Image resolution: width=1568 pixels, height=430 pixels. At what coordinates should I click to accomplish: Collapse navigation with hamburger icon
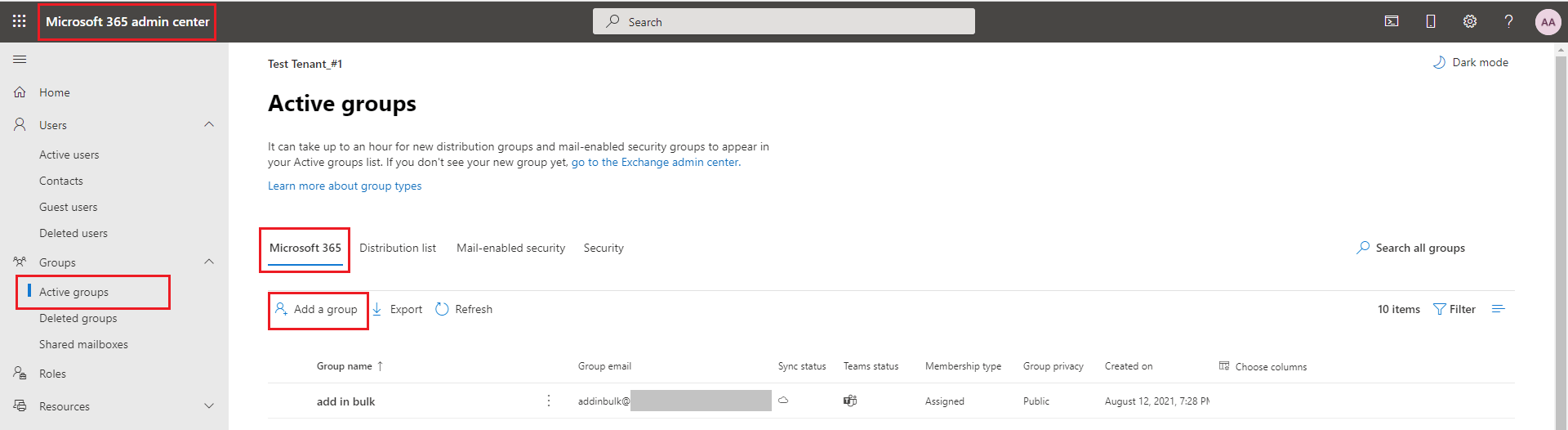[20, 60]
